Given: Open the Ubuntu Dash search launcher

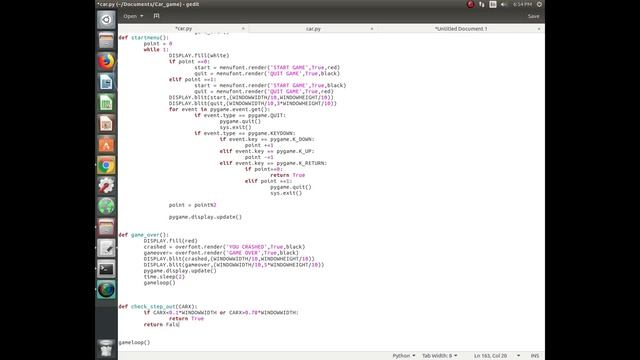Looking at the screenshot, I should pos(106,20).
